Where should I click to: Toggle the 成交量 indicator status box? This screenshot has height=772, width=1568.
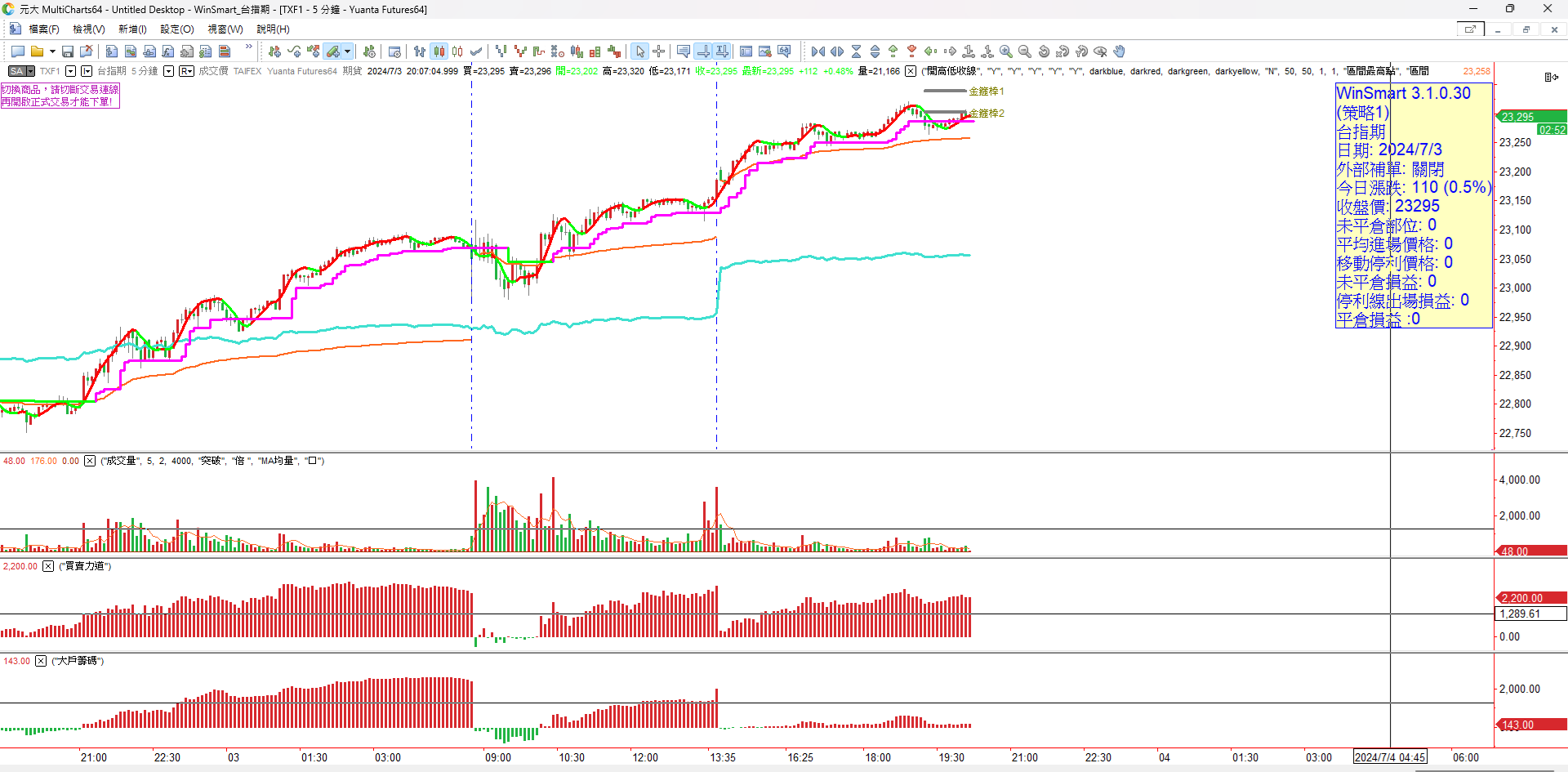tap(90, 461)
